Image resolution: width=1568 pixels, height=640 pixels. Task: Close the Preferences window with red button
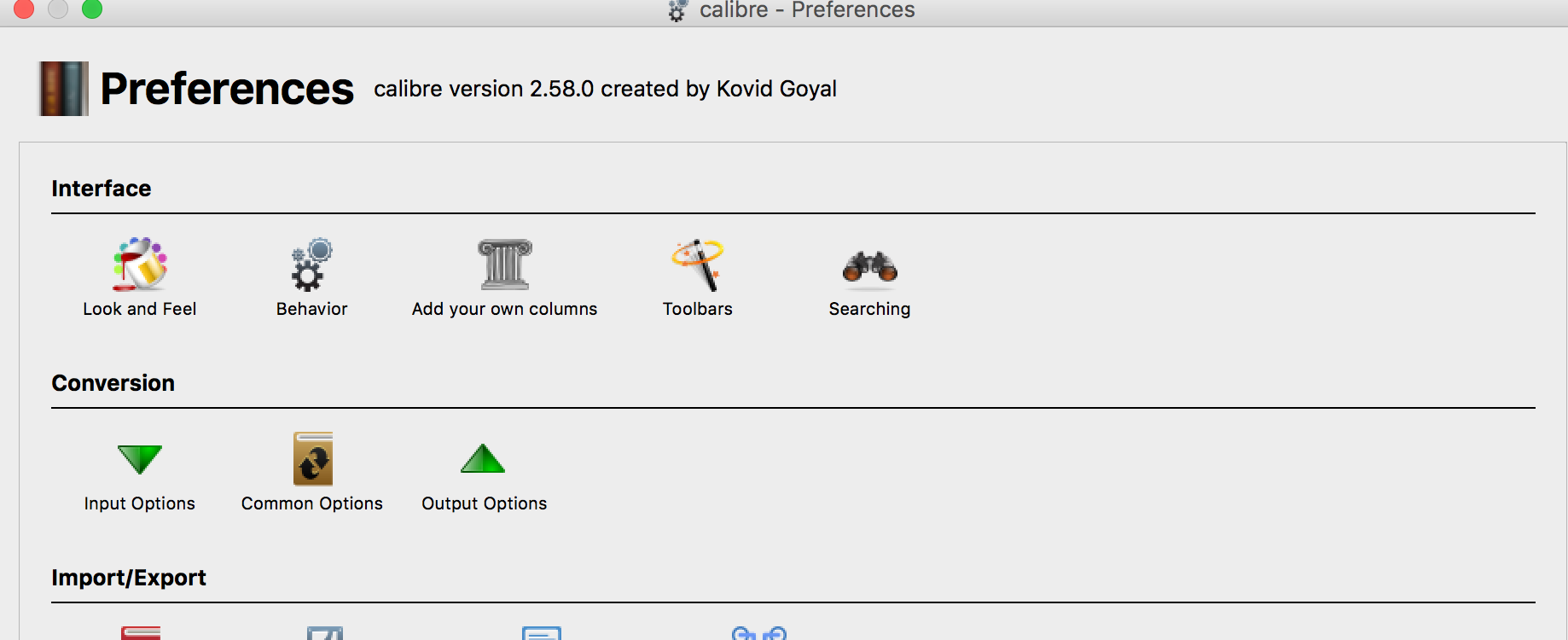click(x=24, y=9)
